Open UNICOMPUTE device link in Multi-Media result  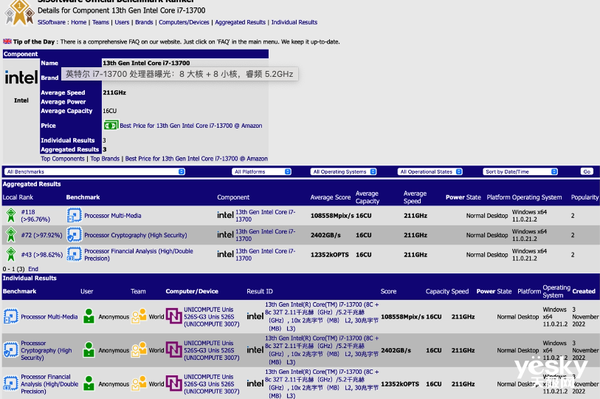pyautogui.click(x=212, y=316)
